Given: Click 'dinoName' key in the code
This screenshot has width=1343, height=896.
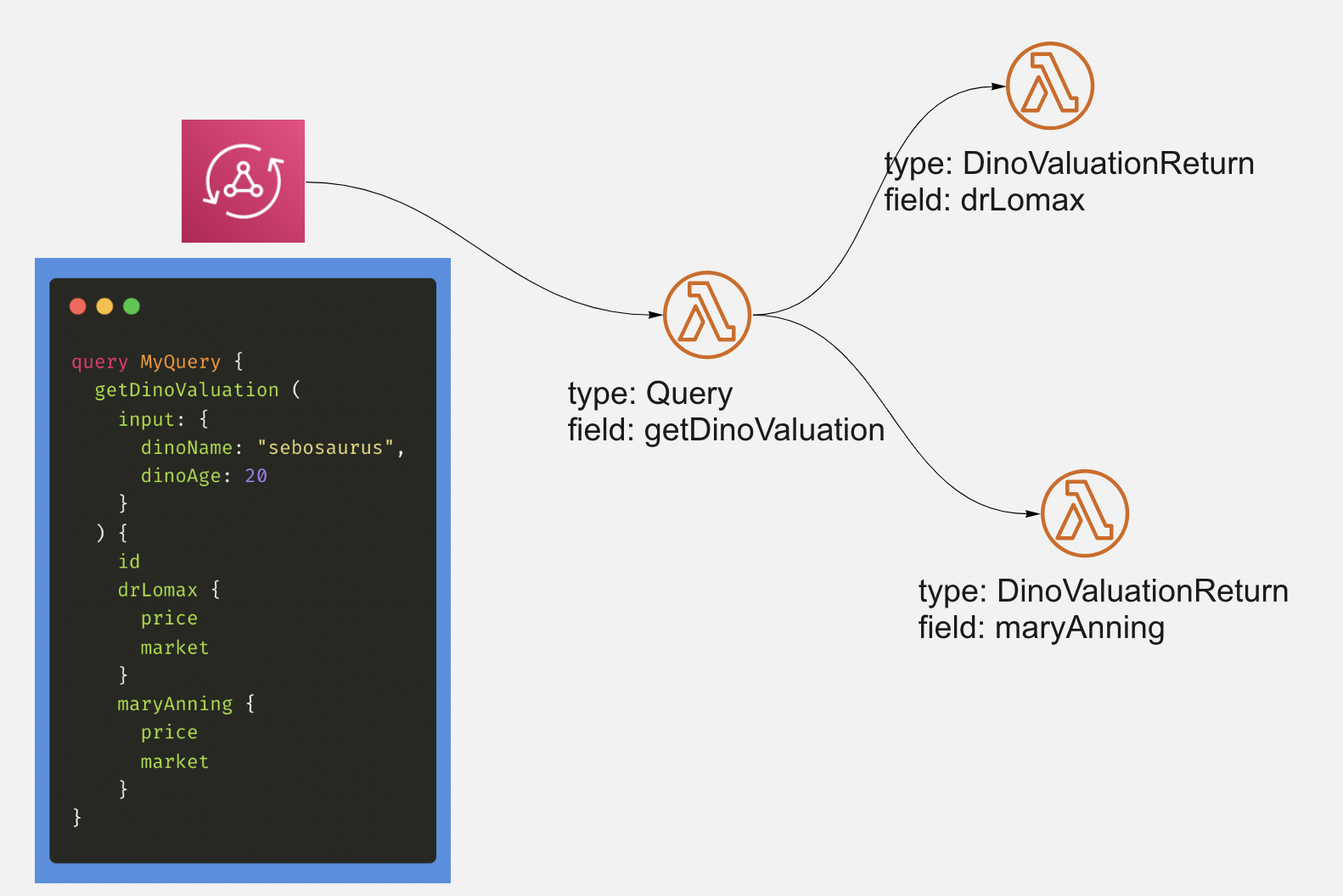Looking at the screenshot, I should click(x=187, y=448).
